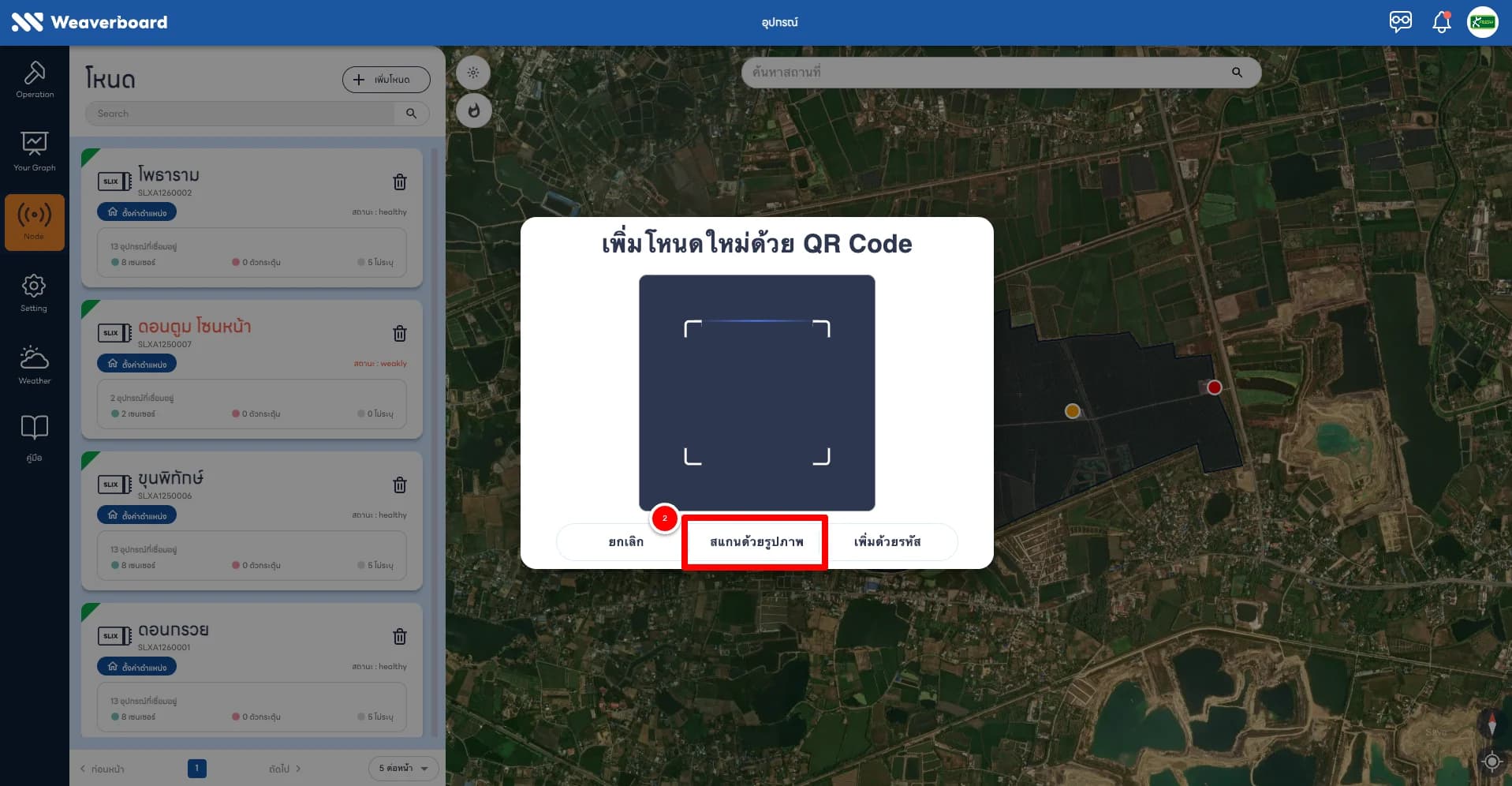1512x786 pixels.
Task: Focus the node Search field
Action: tap(241, 114)
